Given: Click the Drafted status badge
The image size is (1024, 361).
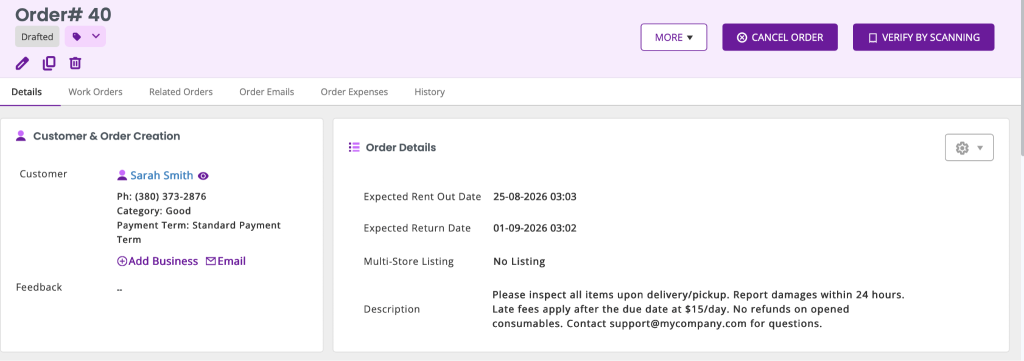Looking at the screenshot, I should 37,37.
